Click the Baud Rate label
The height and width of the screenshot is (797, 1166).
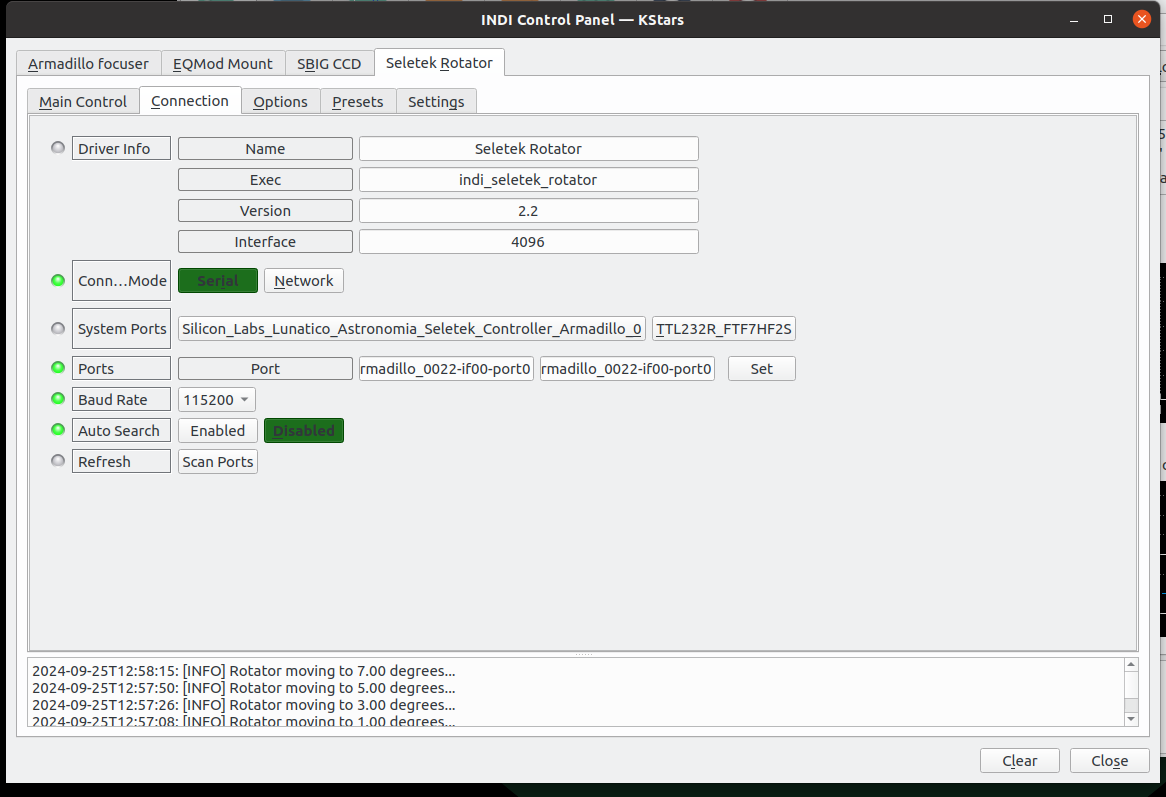121,399
